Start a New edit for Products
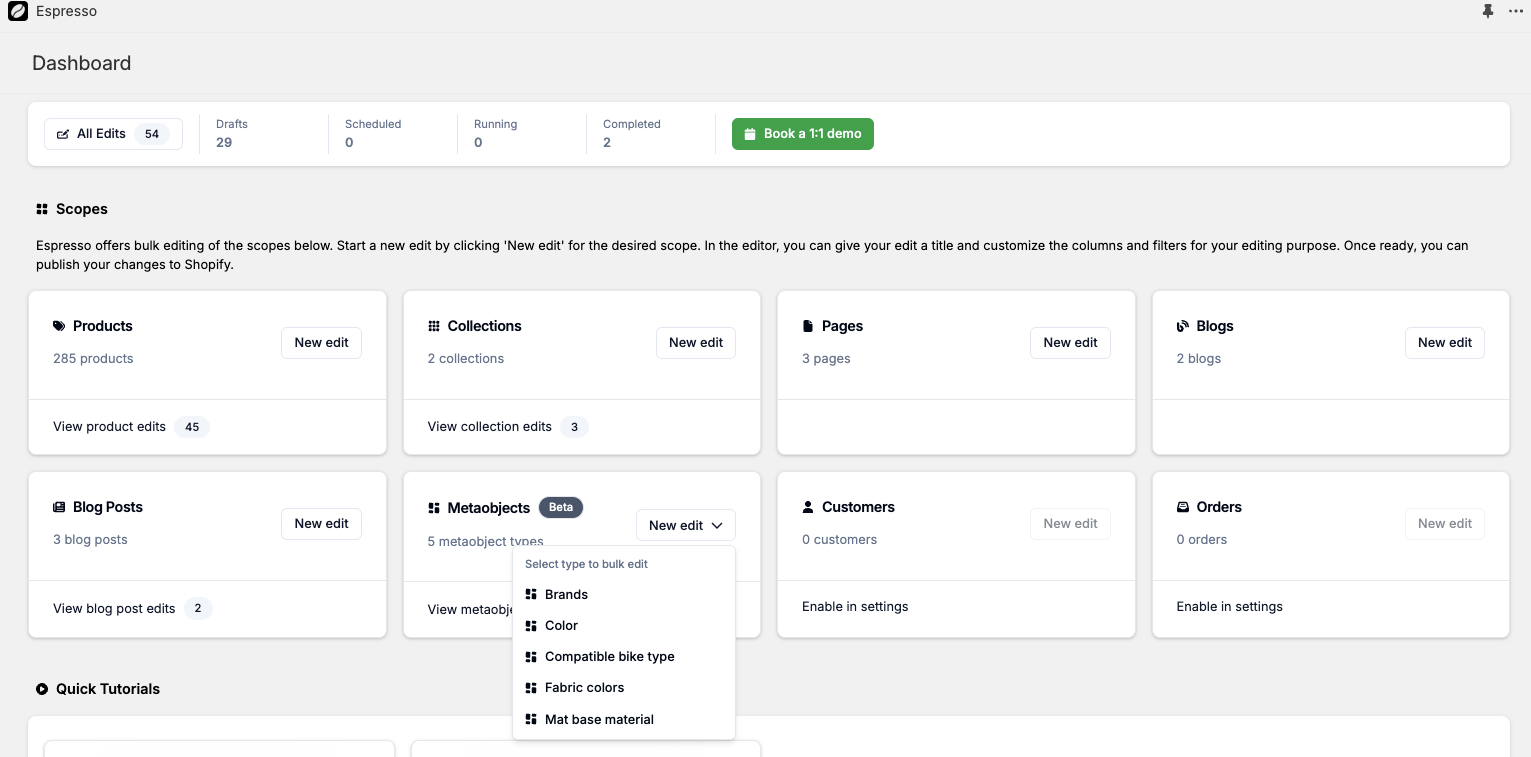This screenshot has height=757, width=1531. pos(321,342)
